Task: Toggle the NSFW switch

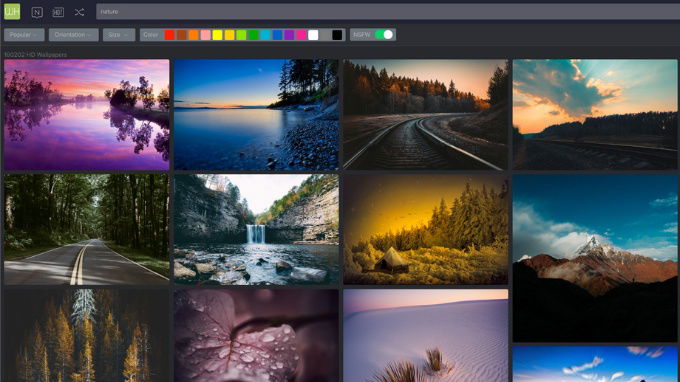Action: point(384,35)
